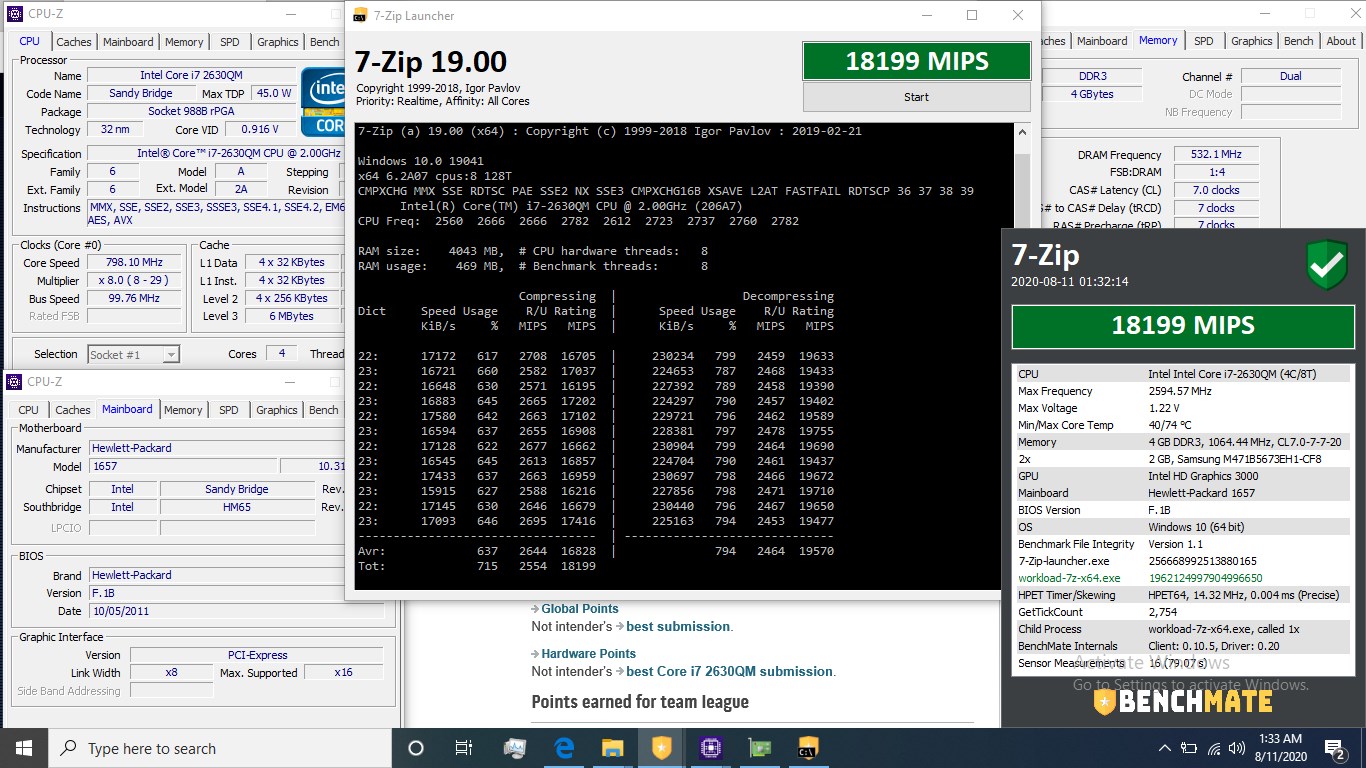Click the Bus Speed value 99.76 MHz

coord(133,298)
